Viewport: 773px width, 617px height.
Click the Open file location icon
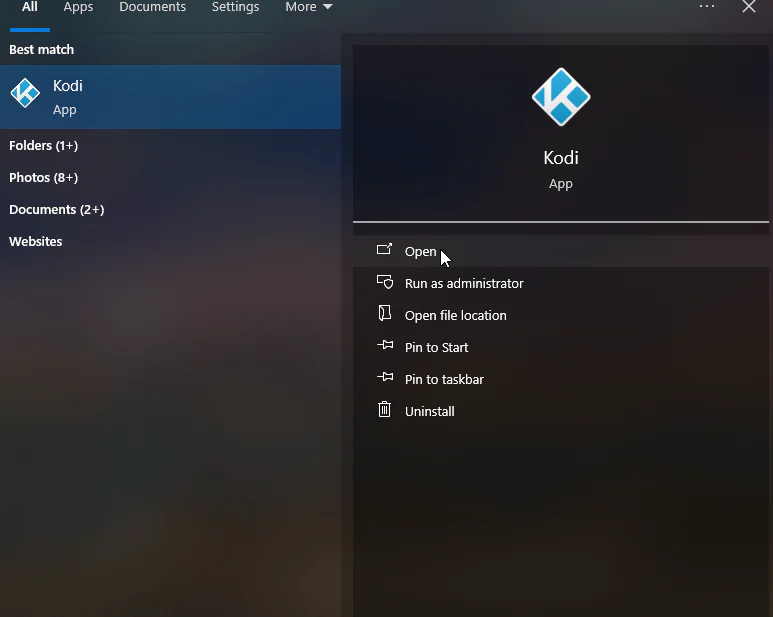coord(385,313)
